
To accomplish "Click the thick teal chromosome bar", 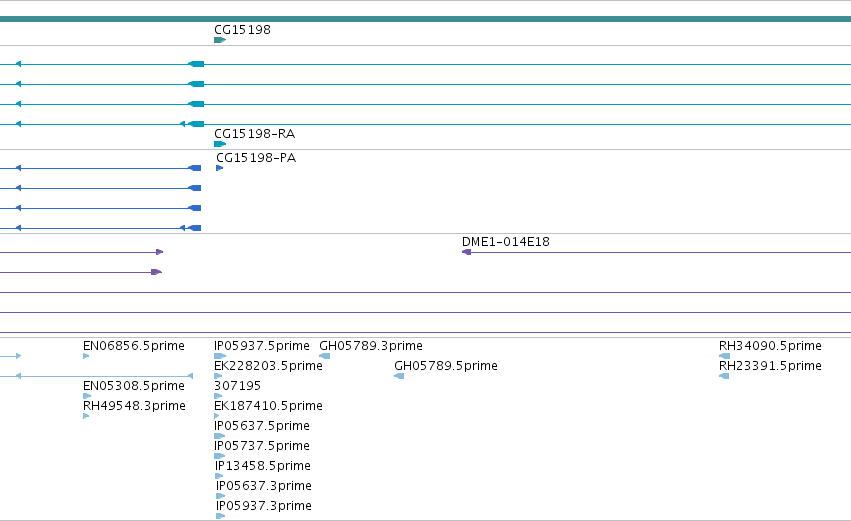I will [426, 19].
